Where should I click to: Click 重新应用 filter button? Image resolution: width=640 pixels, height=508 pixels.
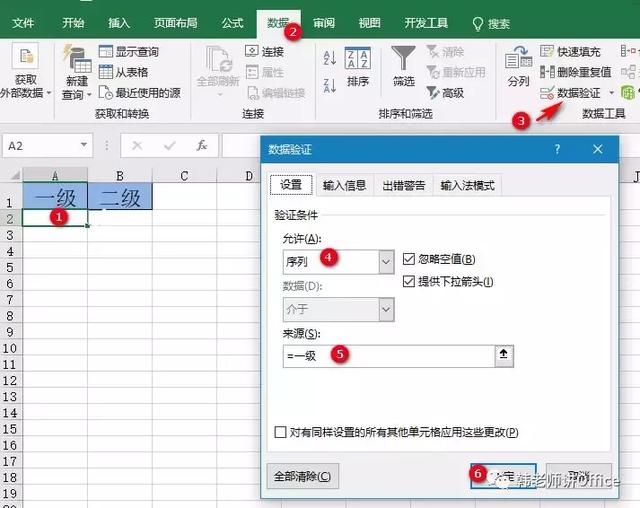tap(456, 72)
